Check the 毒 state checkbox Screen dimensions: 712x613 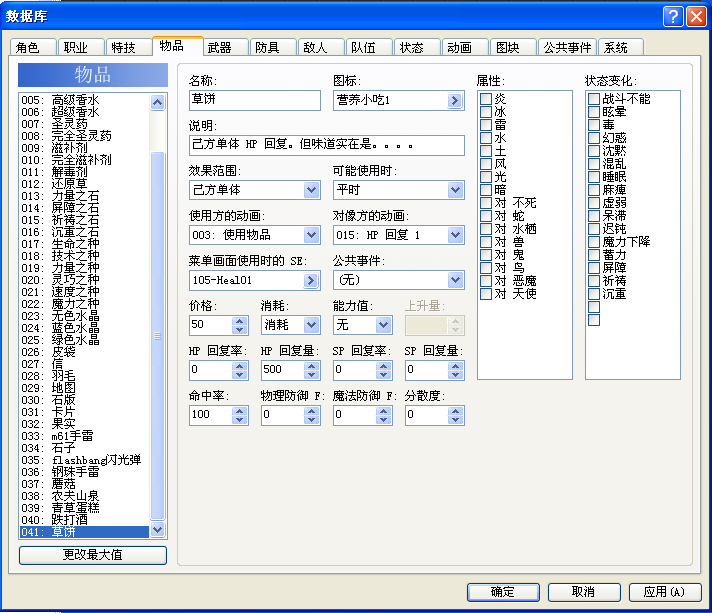point(594,124)
